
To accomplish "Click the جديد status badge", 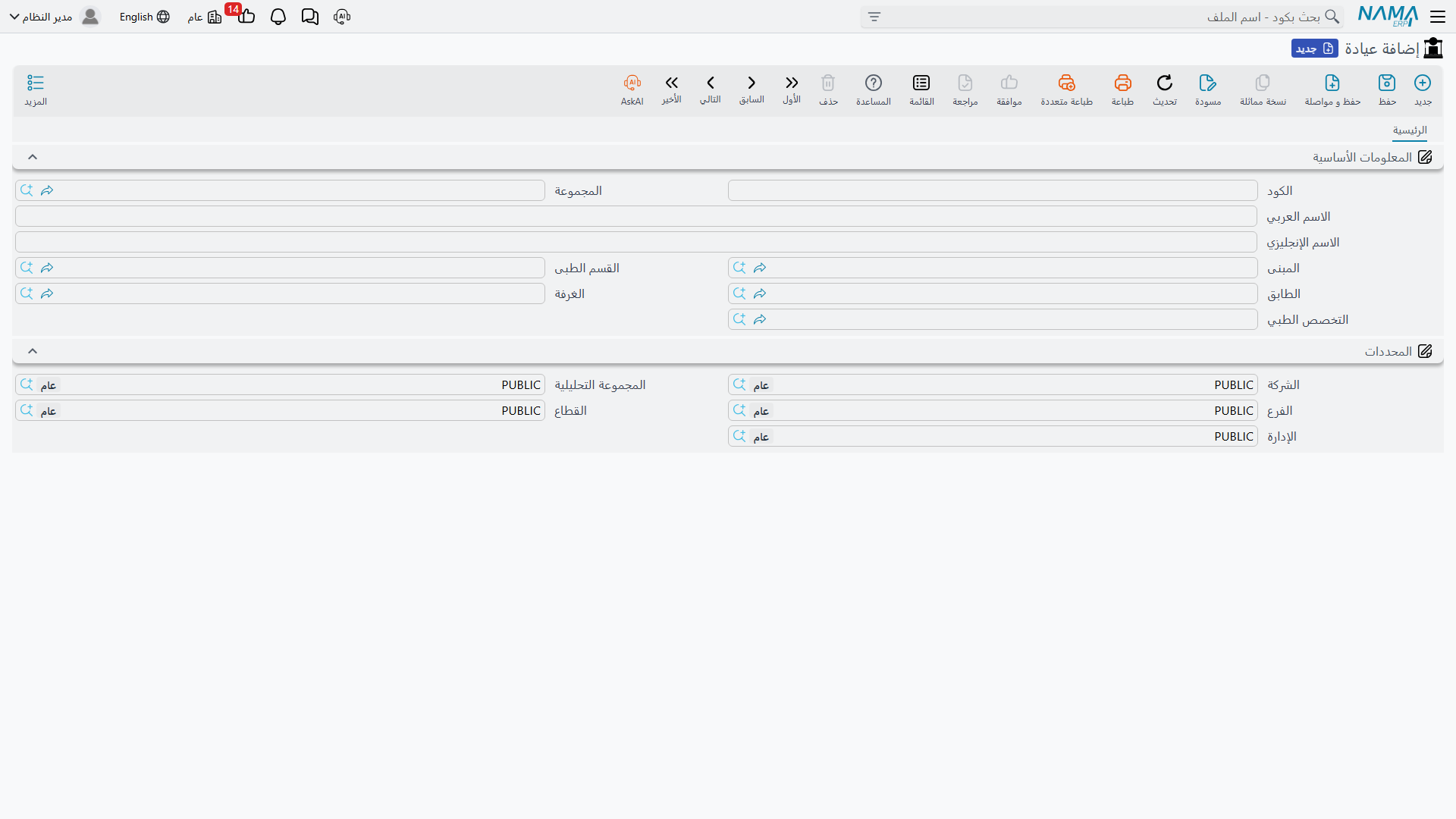I will coord(1315,49).
